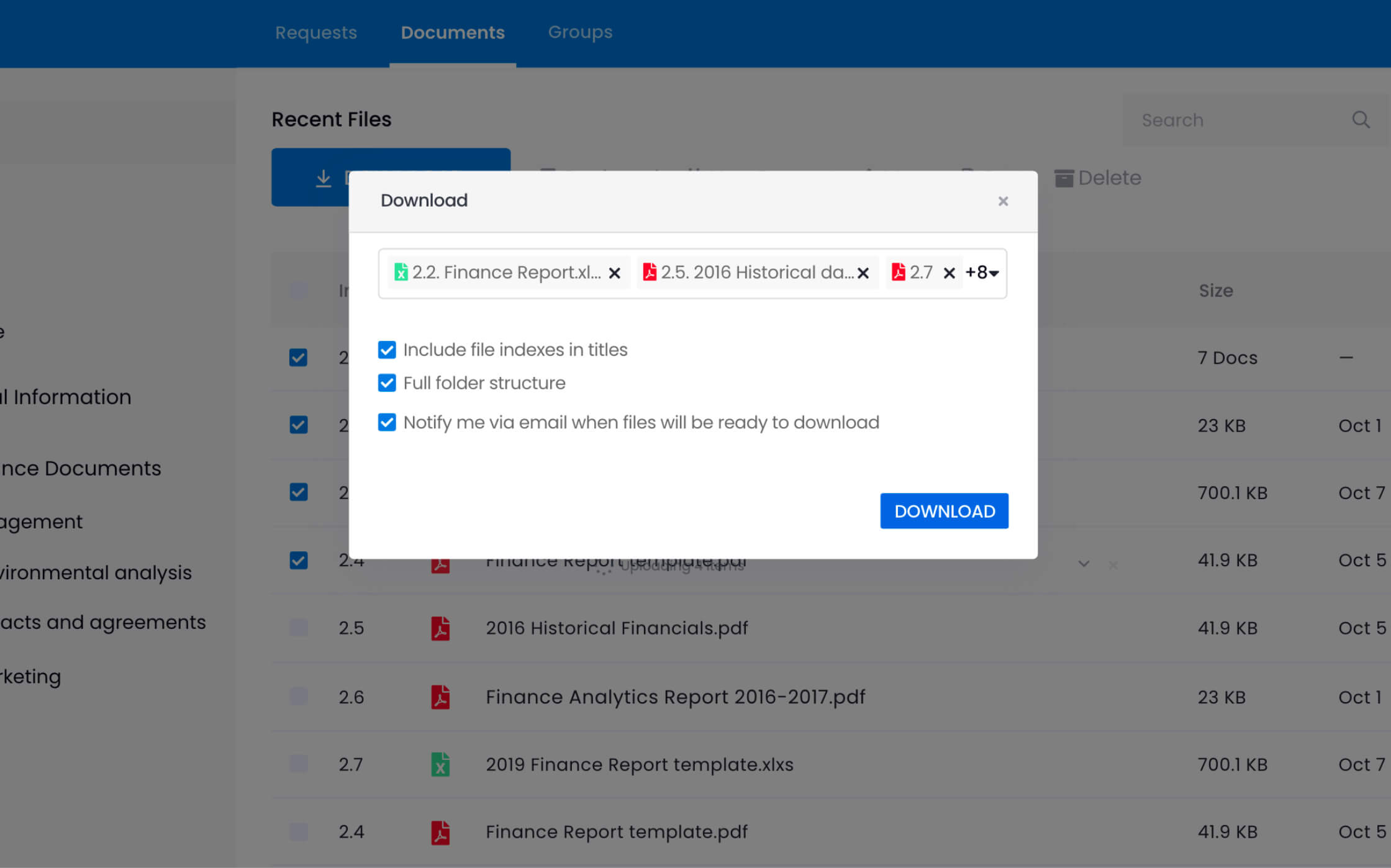Click PDF icon for 2016 Historical Financials
This screenshot has width=1391, height=868.
(440, 628)
